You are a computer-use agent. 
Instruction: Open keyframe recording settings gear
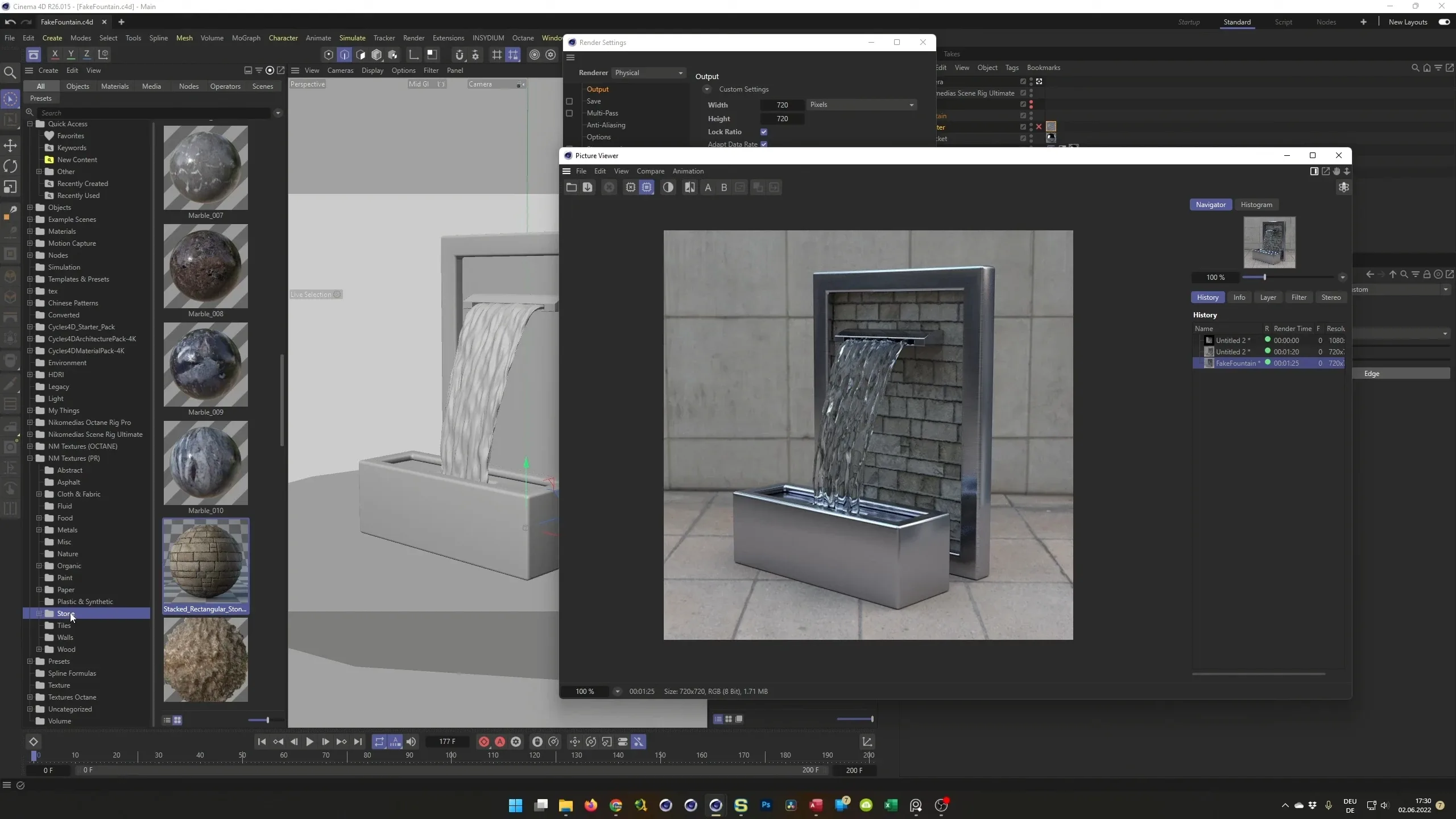(515, 742)
